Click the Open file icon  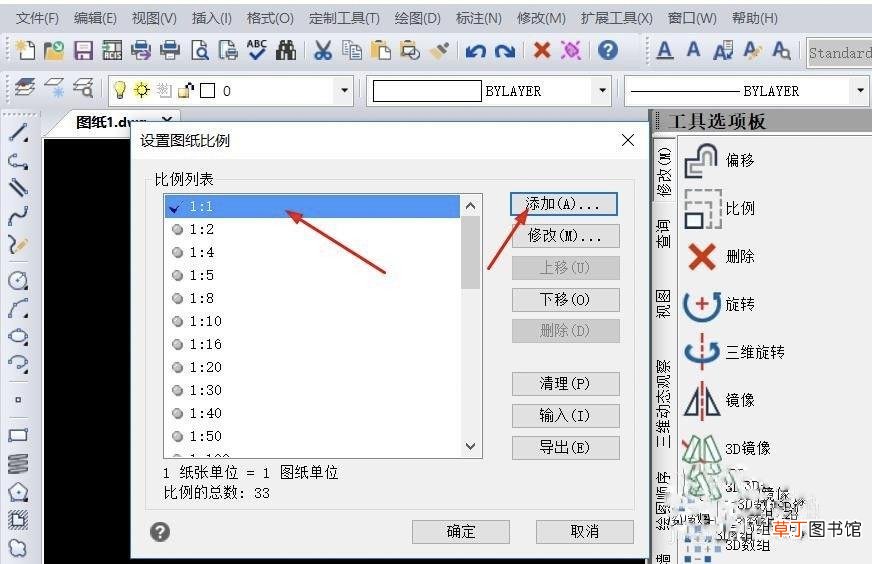(x=54, y=51)
